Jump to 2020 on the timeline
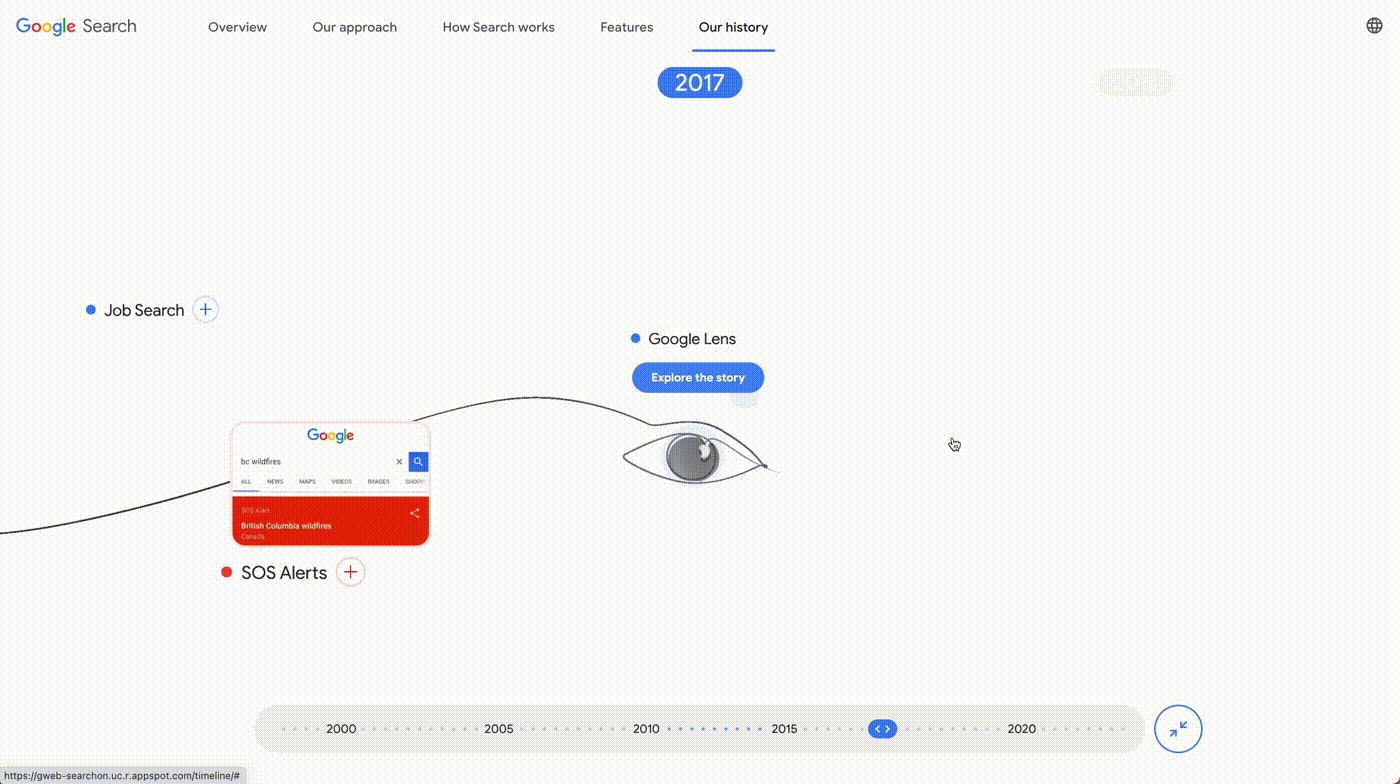This screenshot has height=784, width=1400. click(1022, 729)
